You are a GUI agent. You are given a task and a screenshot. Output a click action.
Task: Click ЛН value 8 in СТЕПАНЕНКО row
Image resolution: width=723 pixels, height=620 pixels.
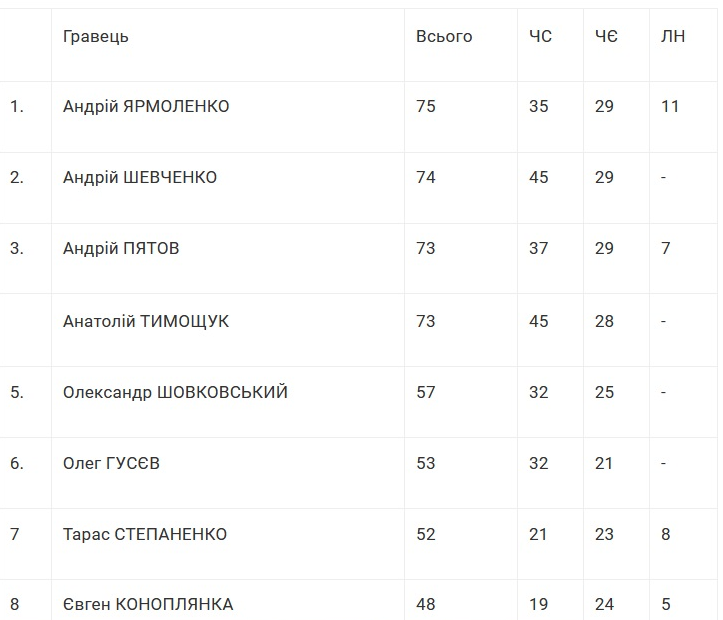click(x=666, y=534)
